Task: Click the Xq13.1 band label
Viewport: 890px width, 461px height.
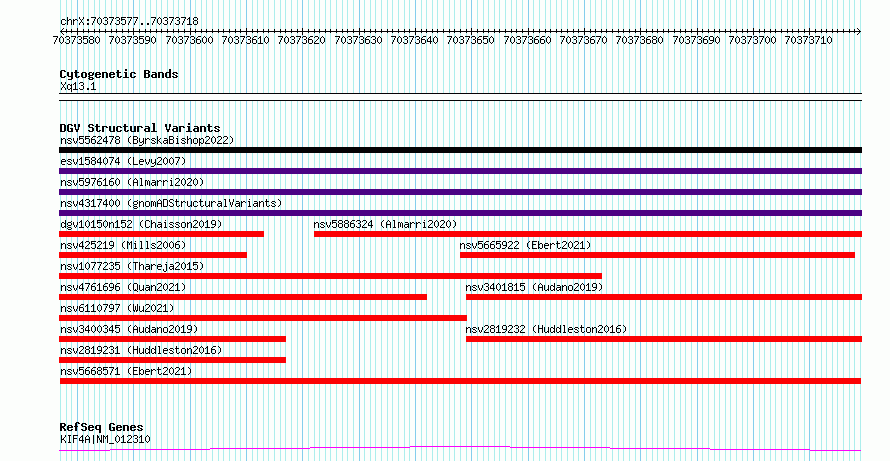Action: tap(78, 87)
